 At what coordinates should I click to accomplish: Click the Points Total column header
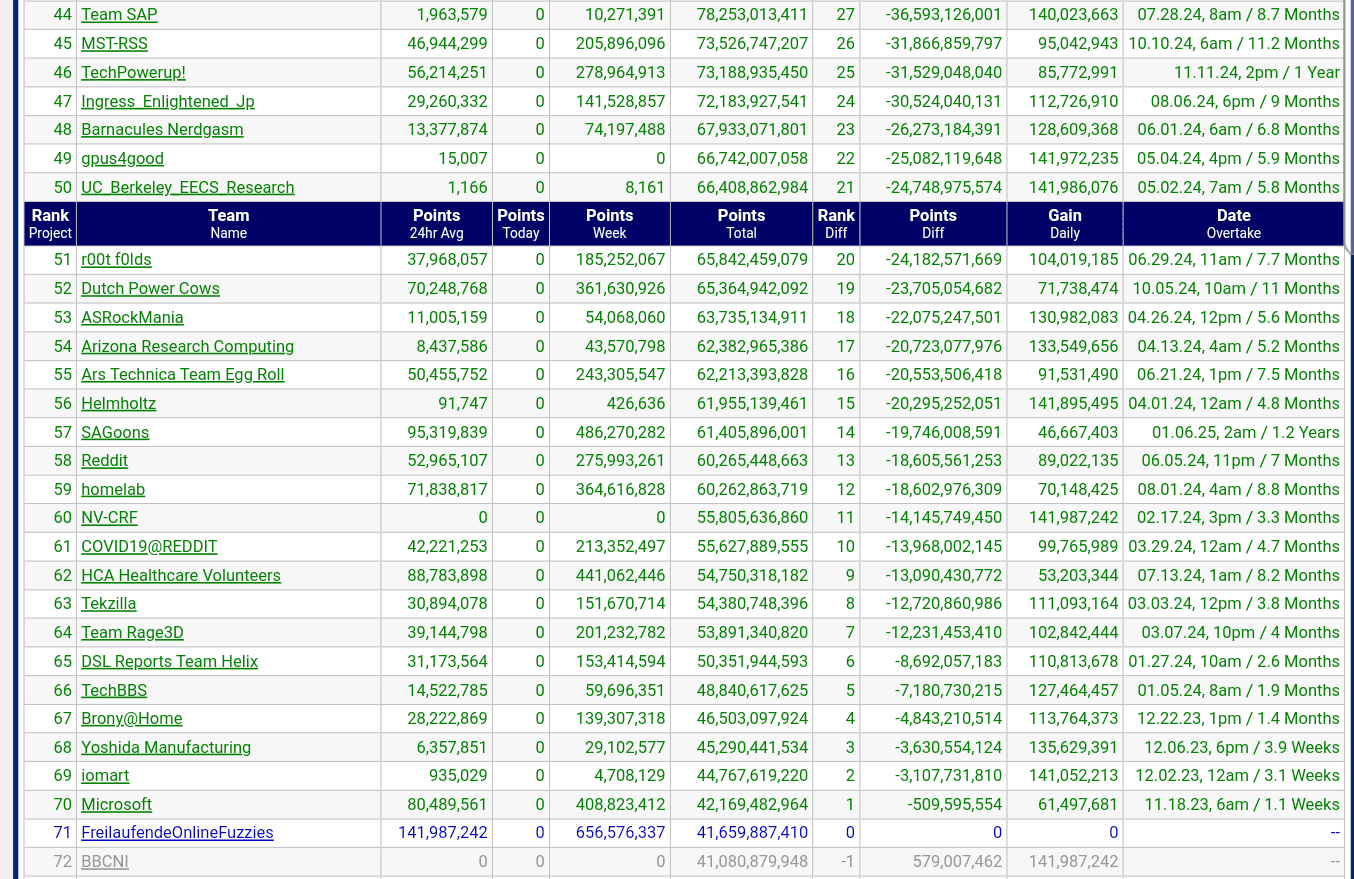[741, 224]
